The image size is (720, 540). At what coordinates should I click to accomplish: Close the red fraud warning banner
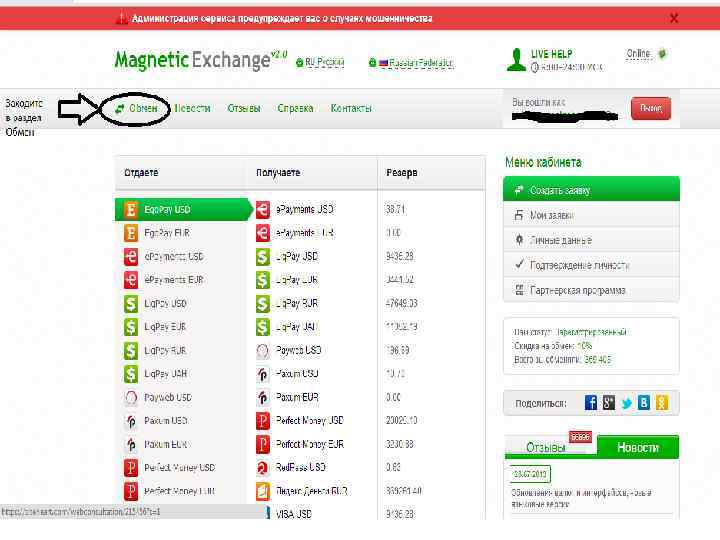tap(674, 18)
